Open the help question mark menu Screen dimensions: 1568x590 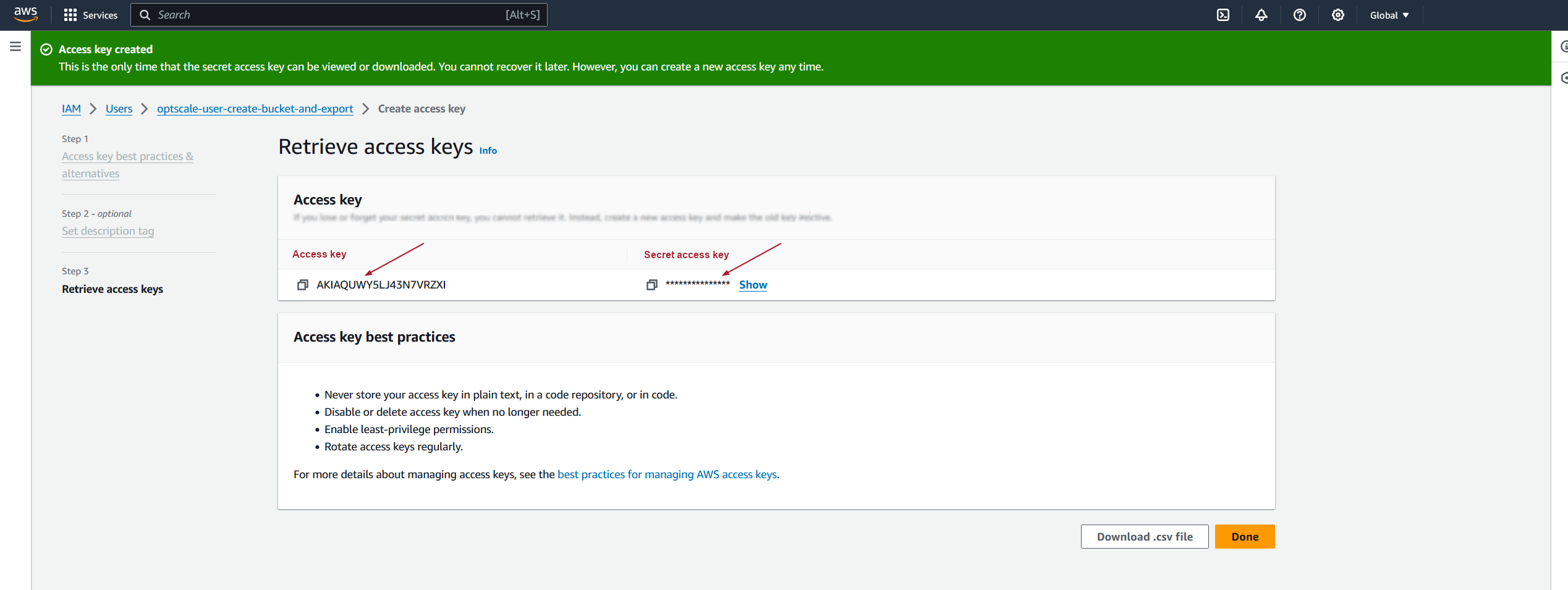point(1299,15)
